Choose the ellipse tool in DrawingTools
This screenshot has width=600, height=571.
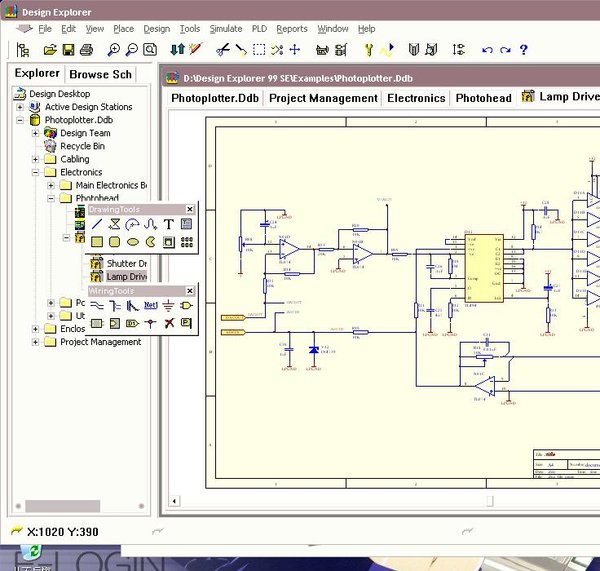pyautogui.click(x=132, y=242)
